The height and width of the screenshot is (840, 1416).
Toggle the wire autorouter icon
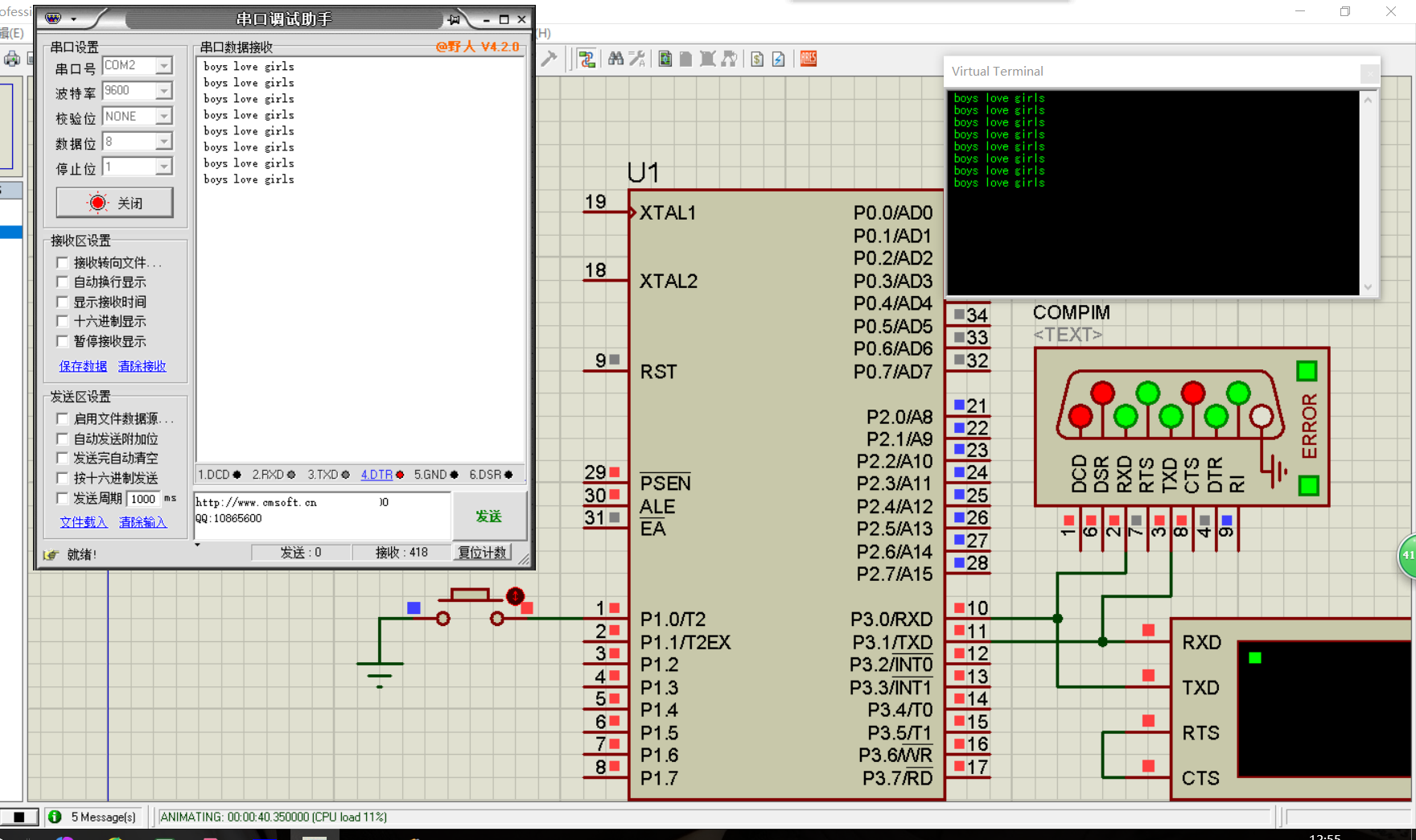[x=587, y=59]
